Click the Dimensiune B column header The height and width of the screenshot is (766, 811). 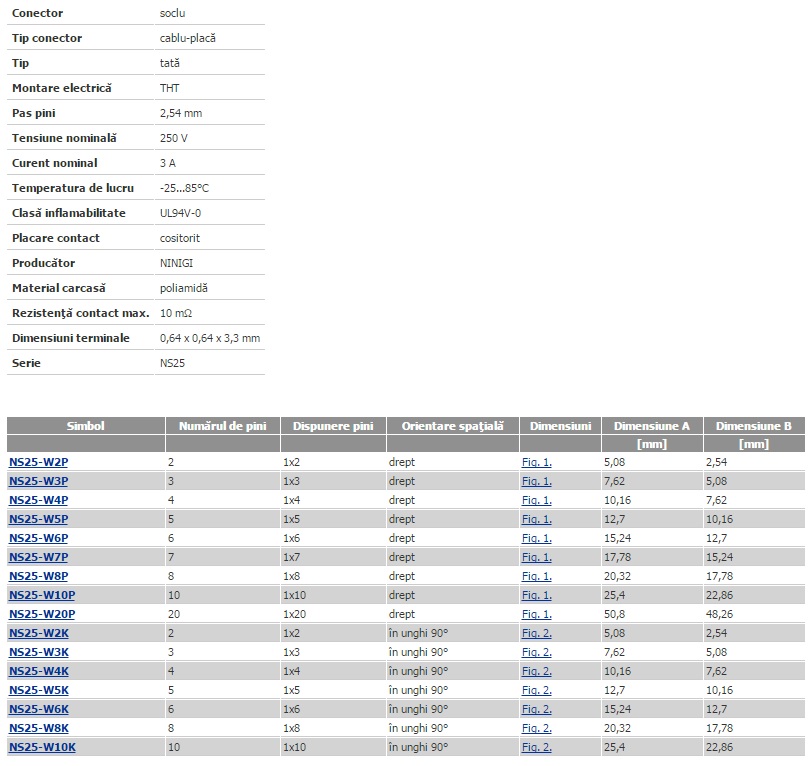[x=753, y=426]
